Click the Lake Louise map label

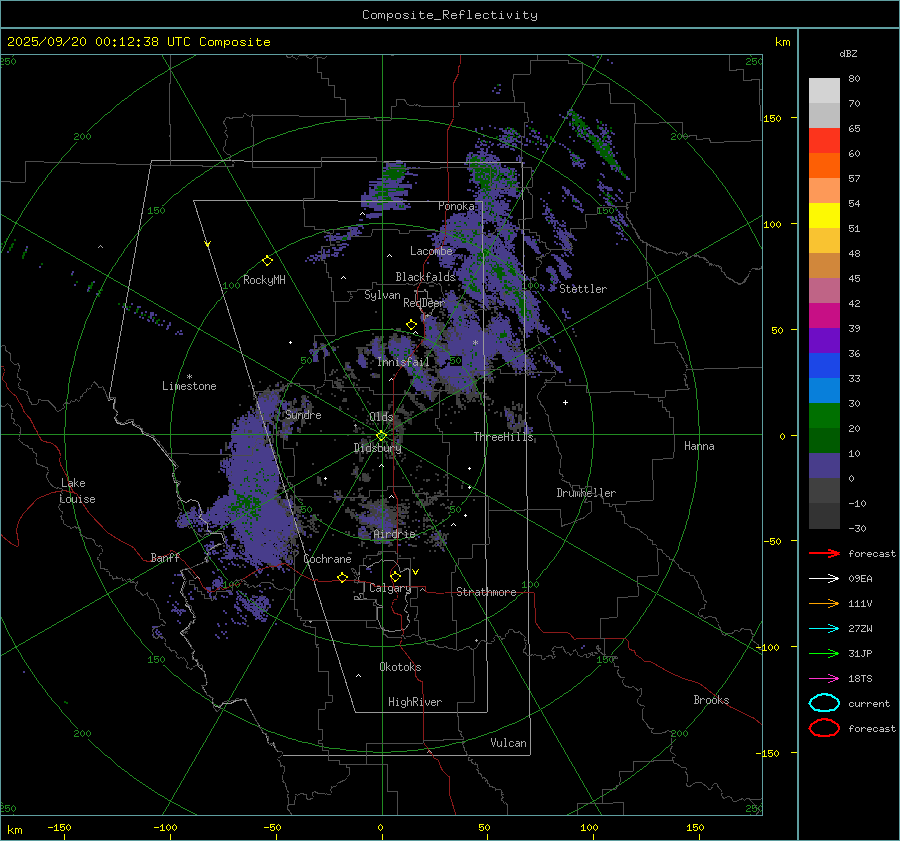point(77,491)
